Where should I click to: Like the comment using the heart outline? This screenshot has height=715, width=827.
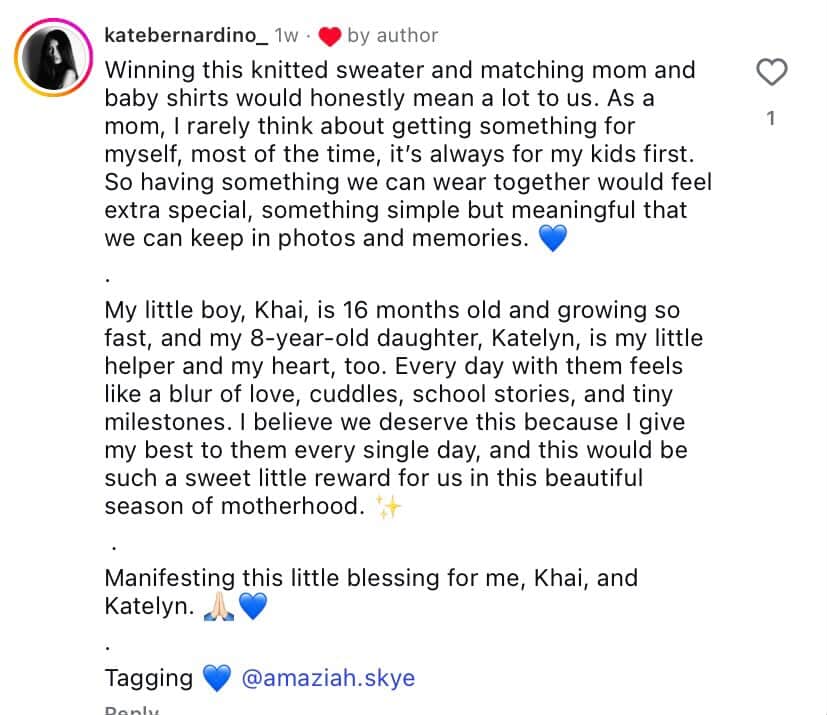[770, 72]
